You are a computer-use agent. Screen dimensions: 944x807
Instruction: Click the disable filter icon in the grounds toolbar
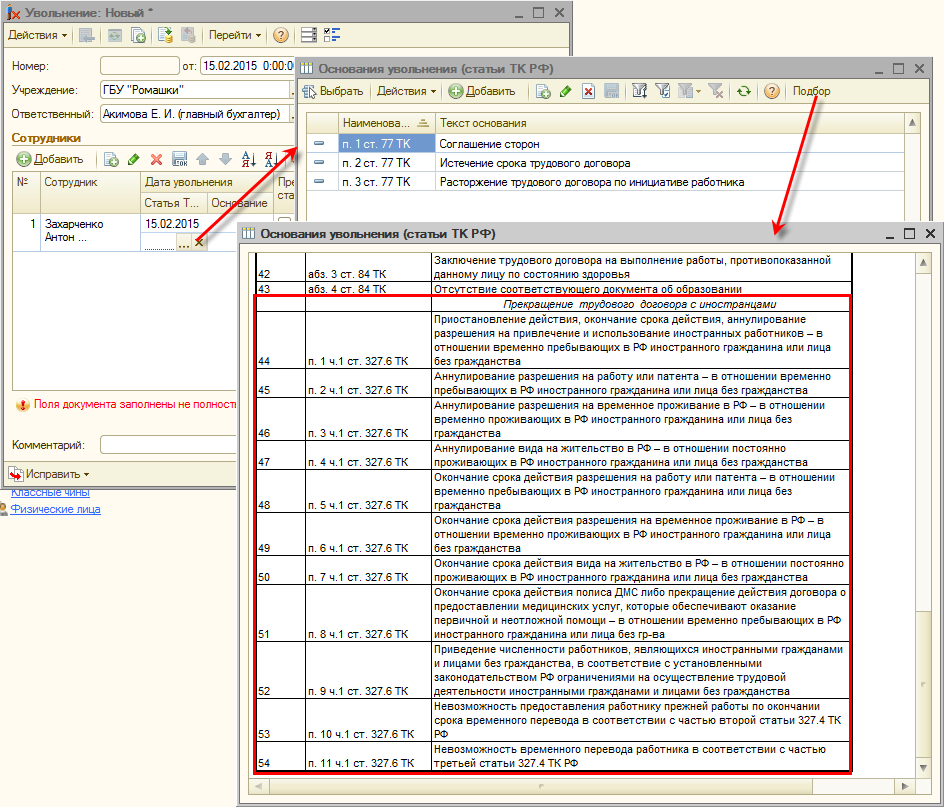[716, 91]
